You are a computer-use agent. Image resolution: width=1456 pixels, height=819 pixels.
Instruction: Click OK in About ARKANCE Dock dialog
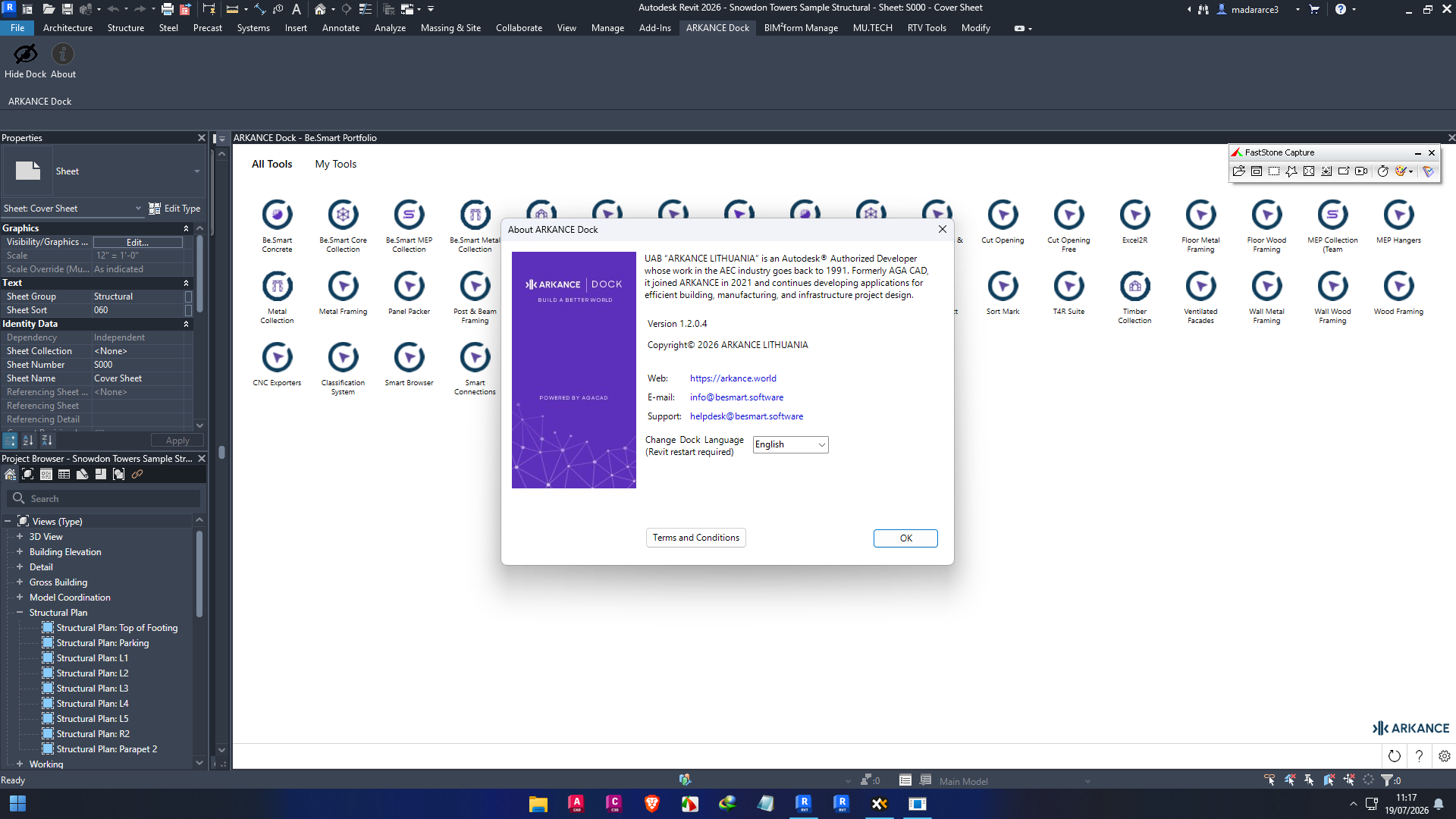point(905,538)
